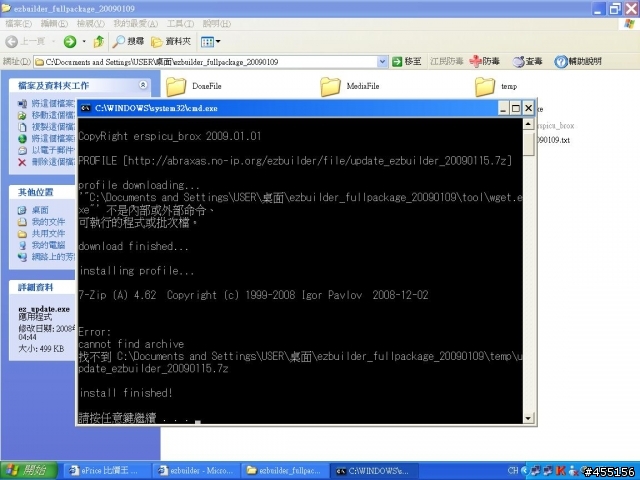The image size is (640, 480).
Task: Click publish this file to web link
Action: [x=47, y=139]
